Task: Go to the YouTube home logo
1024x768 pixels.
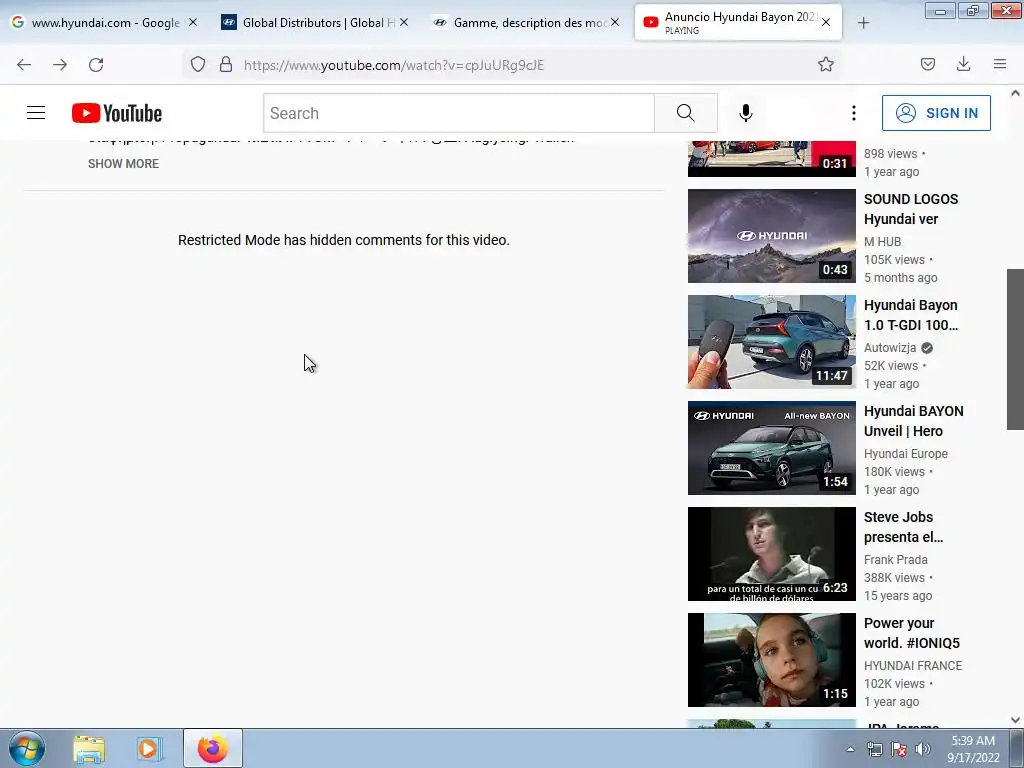Action: [x=117, y=113]
